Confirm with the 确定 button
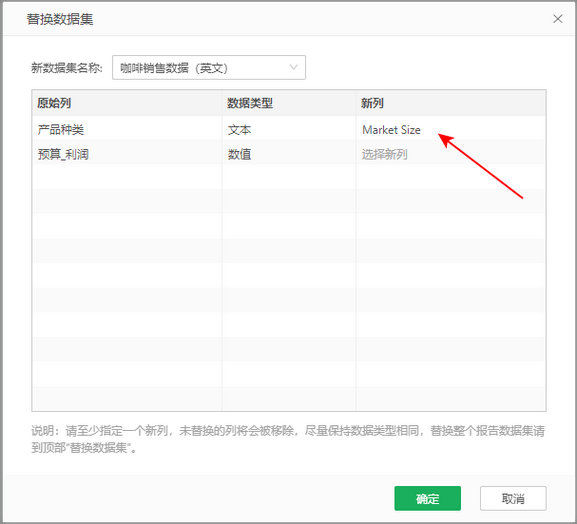 (x=427, y=498)
